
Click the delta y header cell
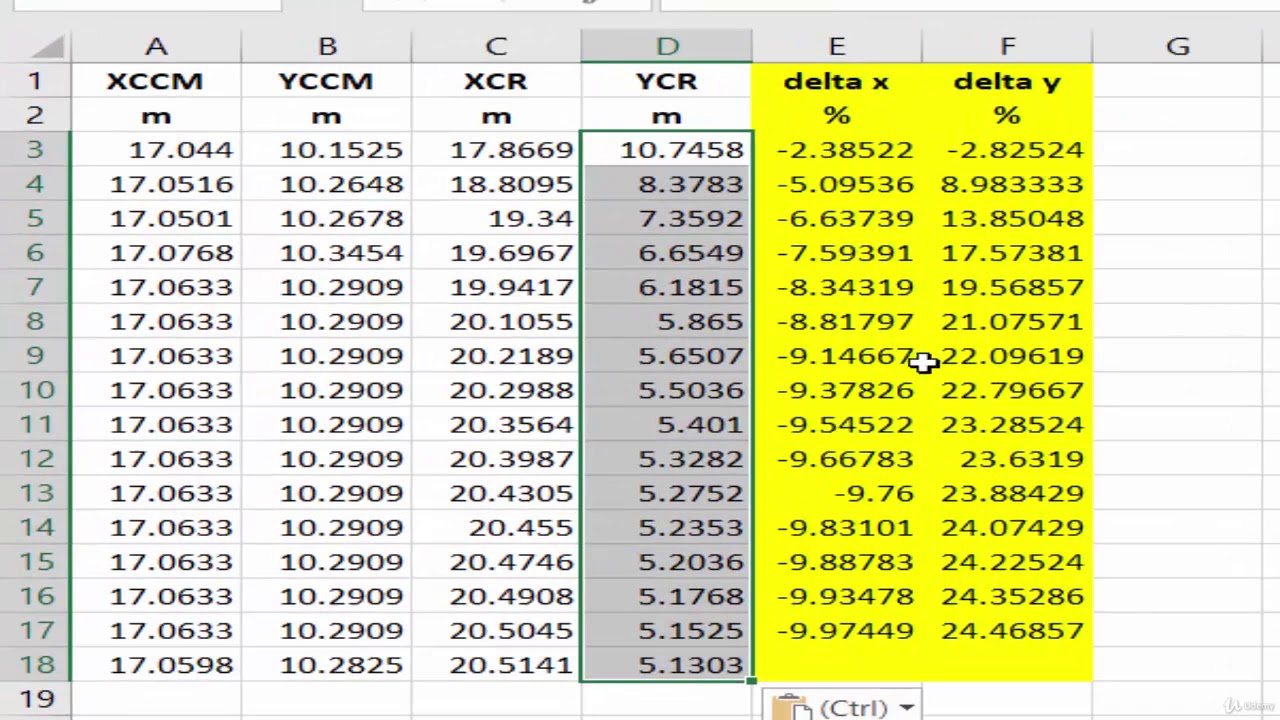click(x=1007, y=81)
